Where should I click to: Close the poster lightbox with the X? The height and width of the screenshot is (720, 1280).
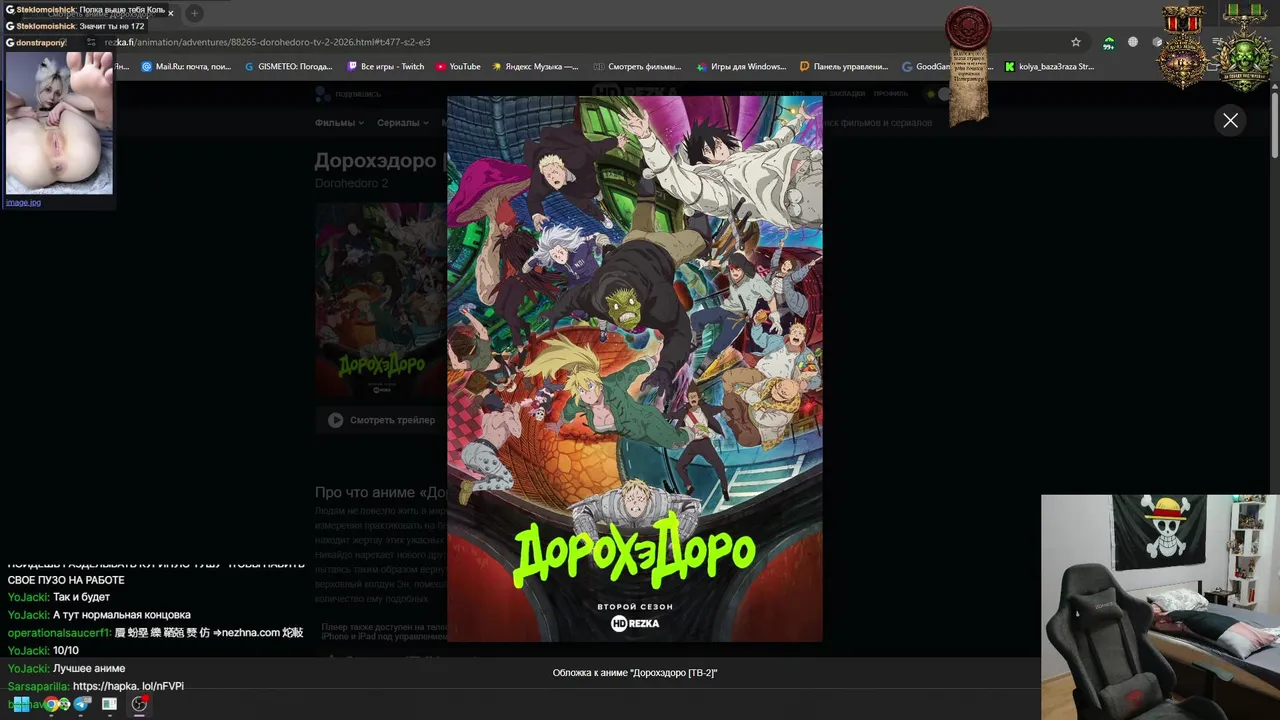[x=1230, y=121]
